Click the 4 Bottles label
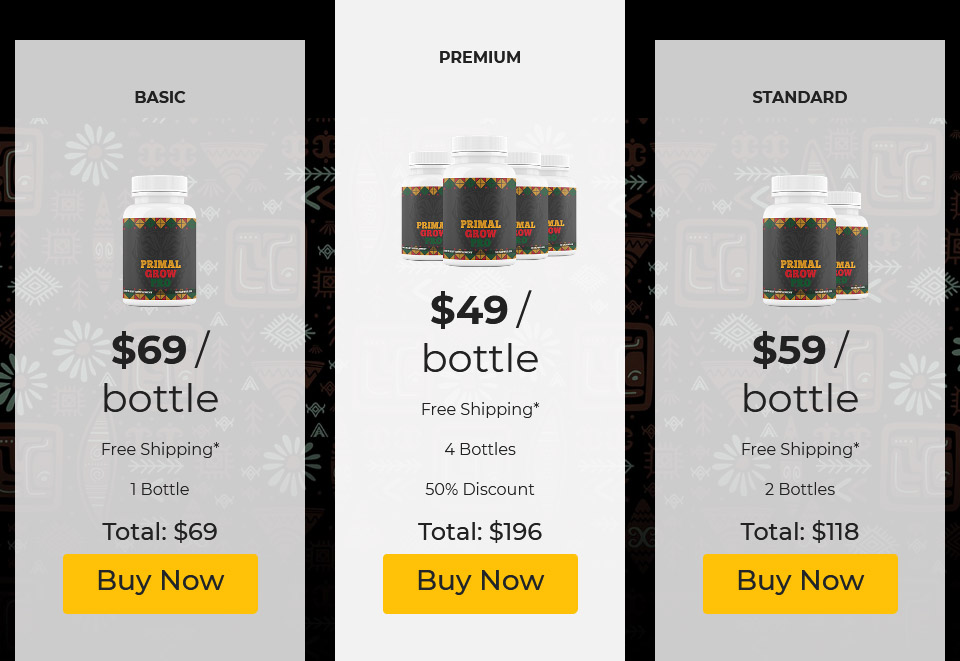The height and width of the screenshot is (661, 960). (480, 449)
